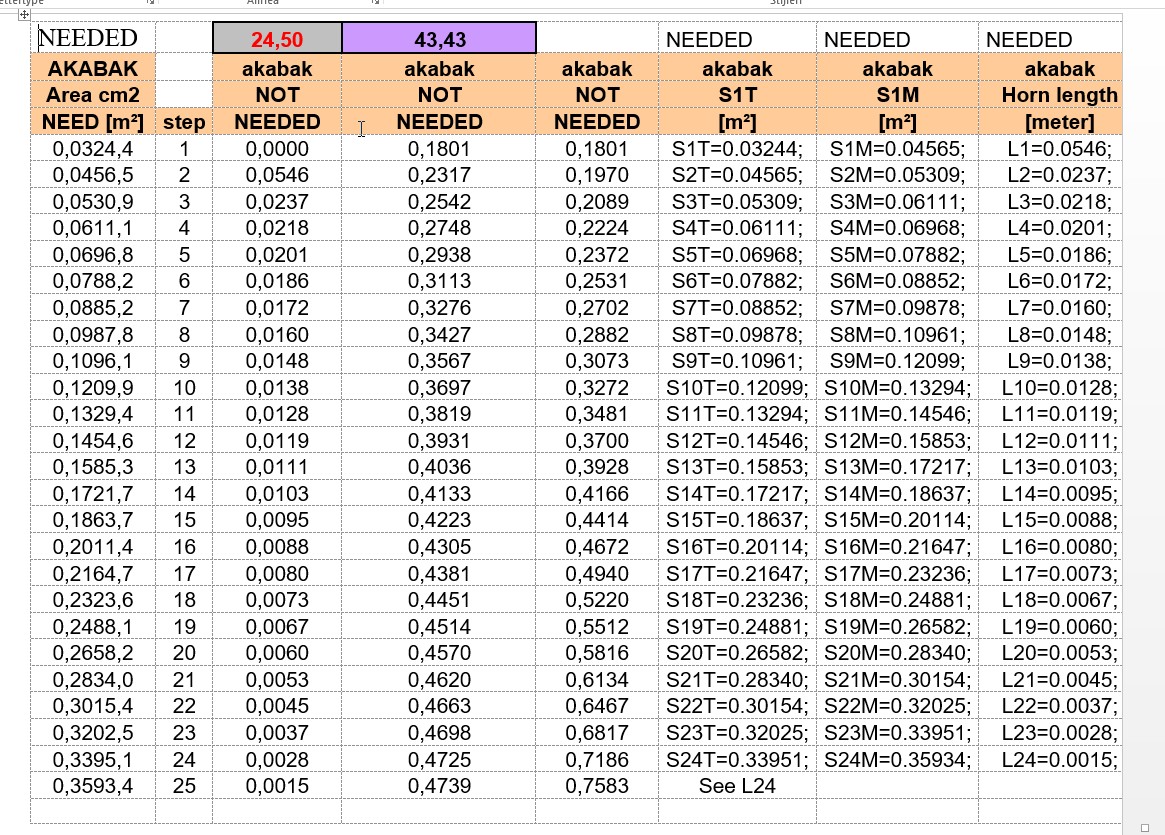Click the cell containing 0,4663
Image resolution: width=1165 pixels, height=835 pixels.
point(439,706)
